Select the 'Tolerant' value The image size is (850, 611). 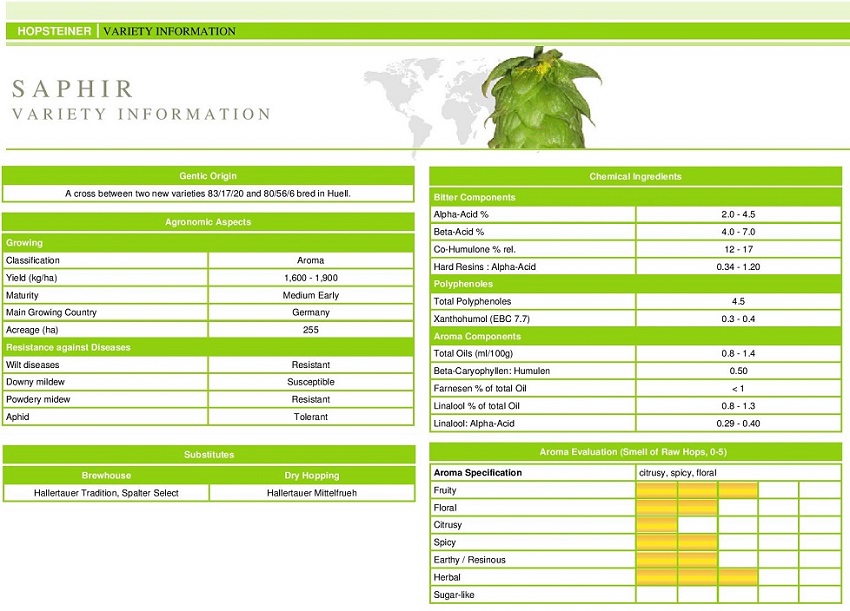pyautogui.click(x=311, y=416)
